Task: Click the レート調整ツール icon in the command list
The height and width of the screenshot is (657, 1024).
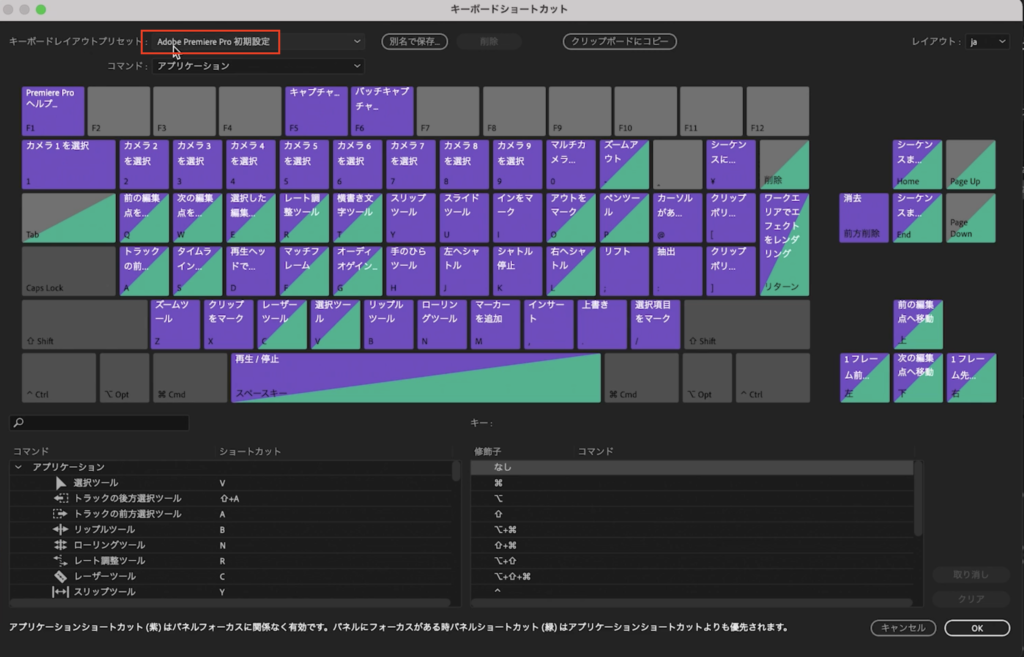Action: pos(61,561)
